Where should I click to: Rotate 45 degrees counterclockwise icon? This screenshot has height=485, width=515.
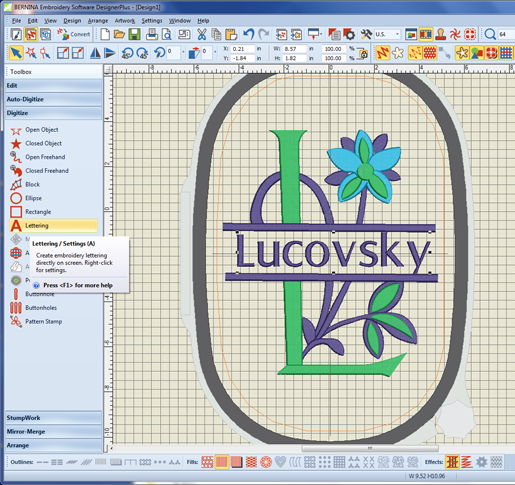127,53
